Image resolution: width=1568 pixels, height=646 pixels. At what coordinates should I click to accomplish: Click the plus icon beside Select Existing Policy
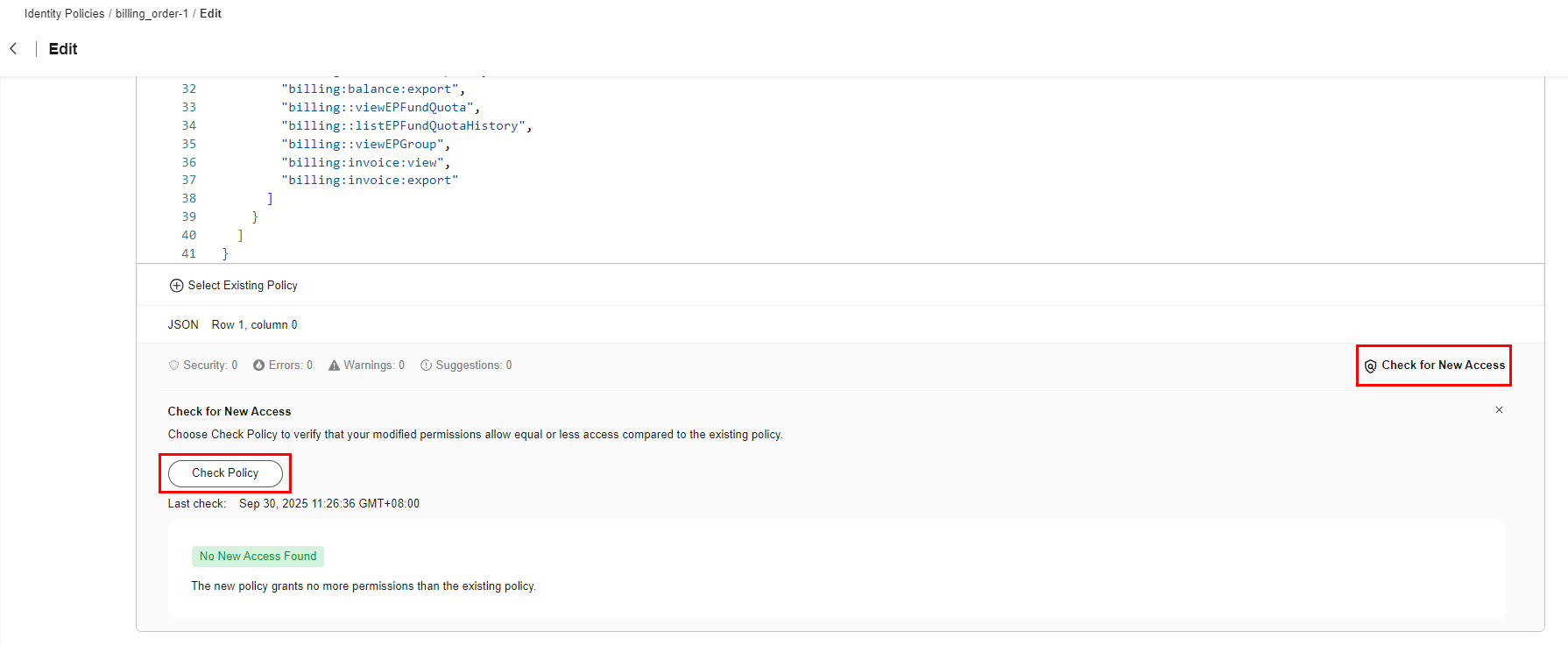tap(176, 286)
